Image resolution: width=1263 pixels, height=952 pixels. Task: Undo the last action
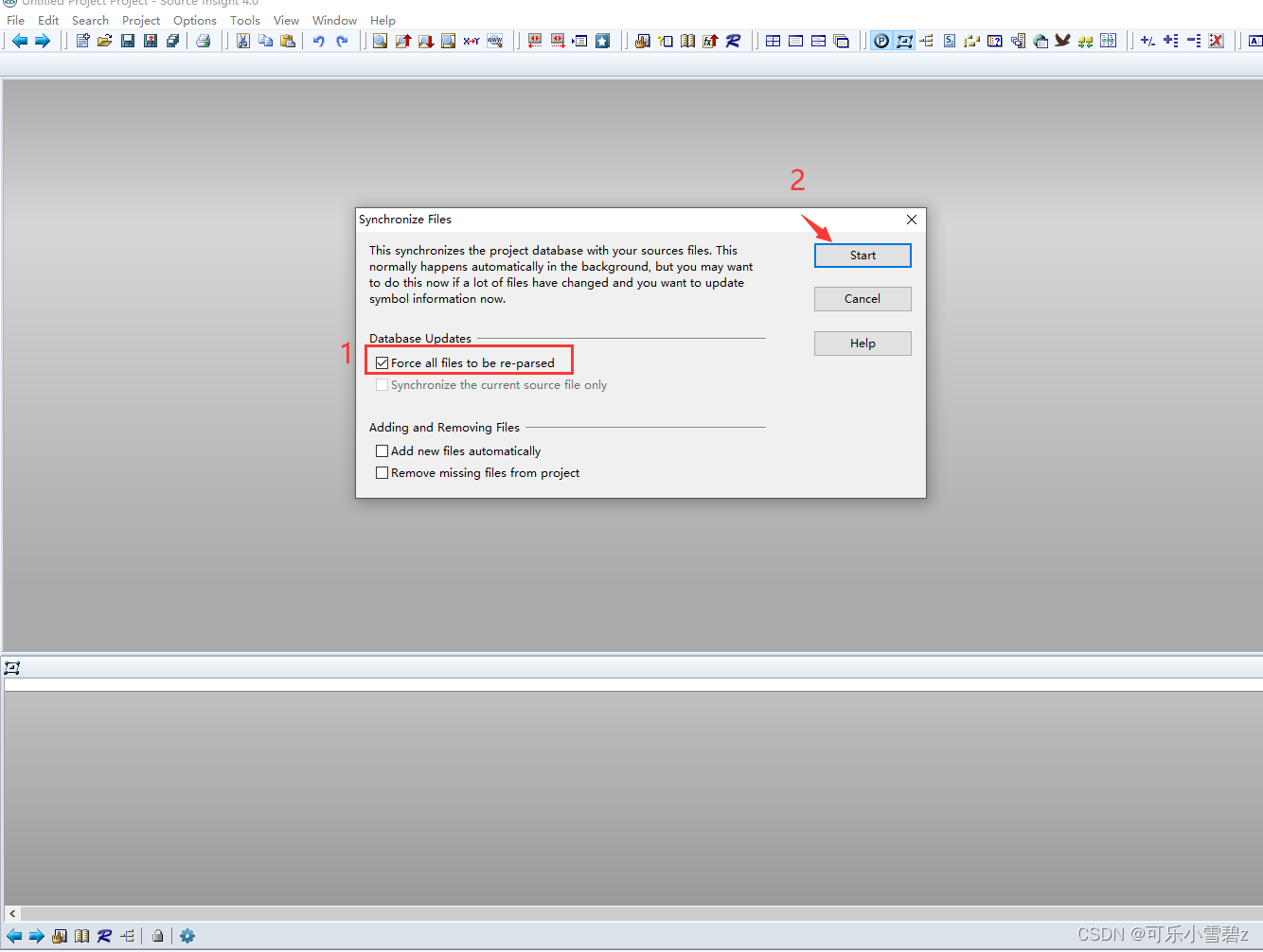319,41
